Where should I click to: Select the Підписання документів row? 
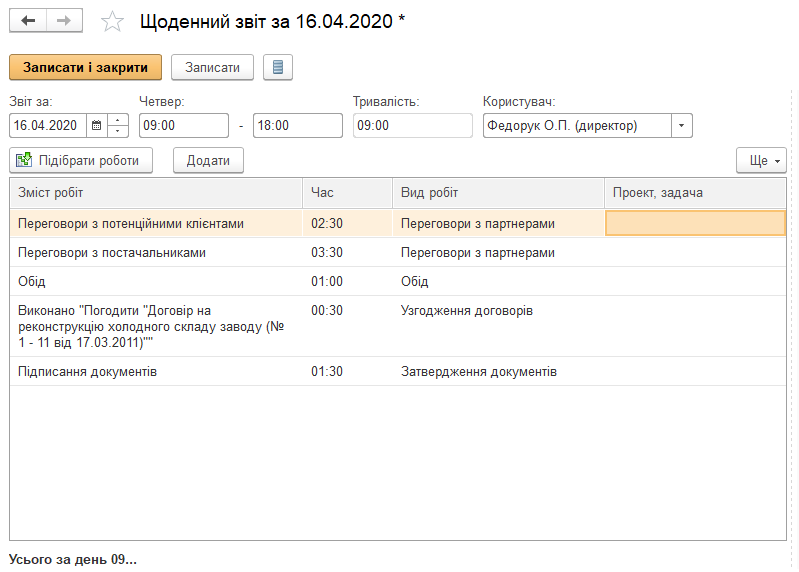click(x=155, y=371)
